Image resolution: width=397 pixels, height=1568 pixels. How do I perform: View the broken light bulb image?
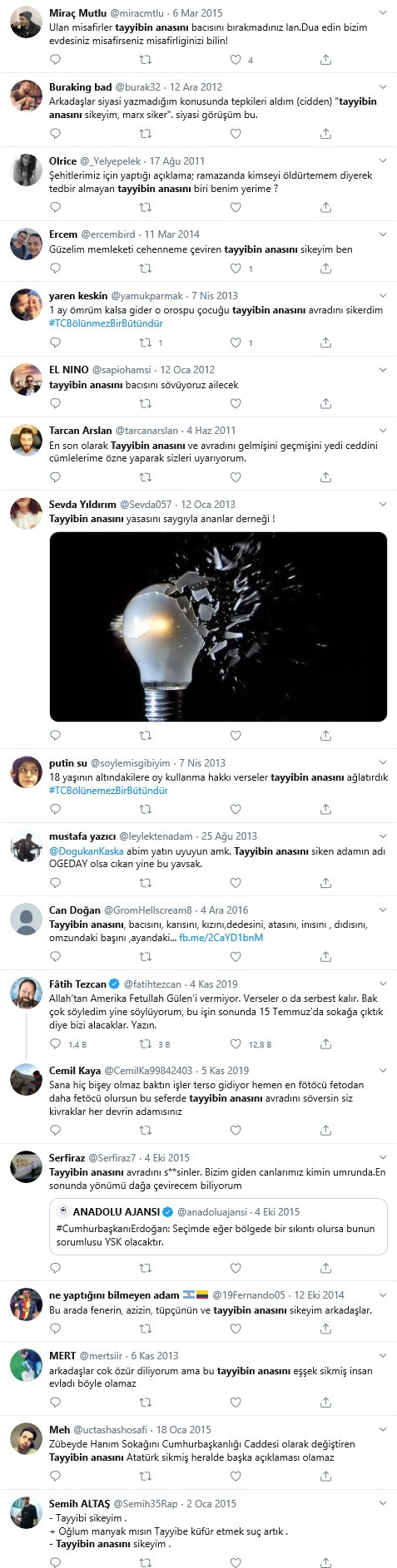point(218,627)
